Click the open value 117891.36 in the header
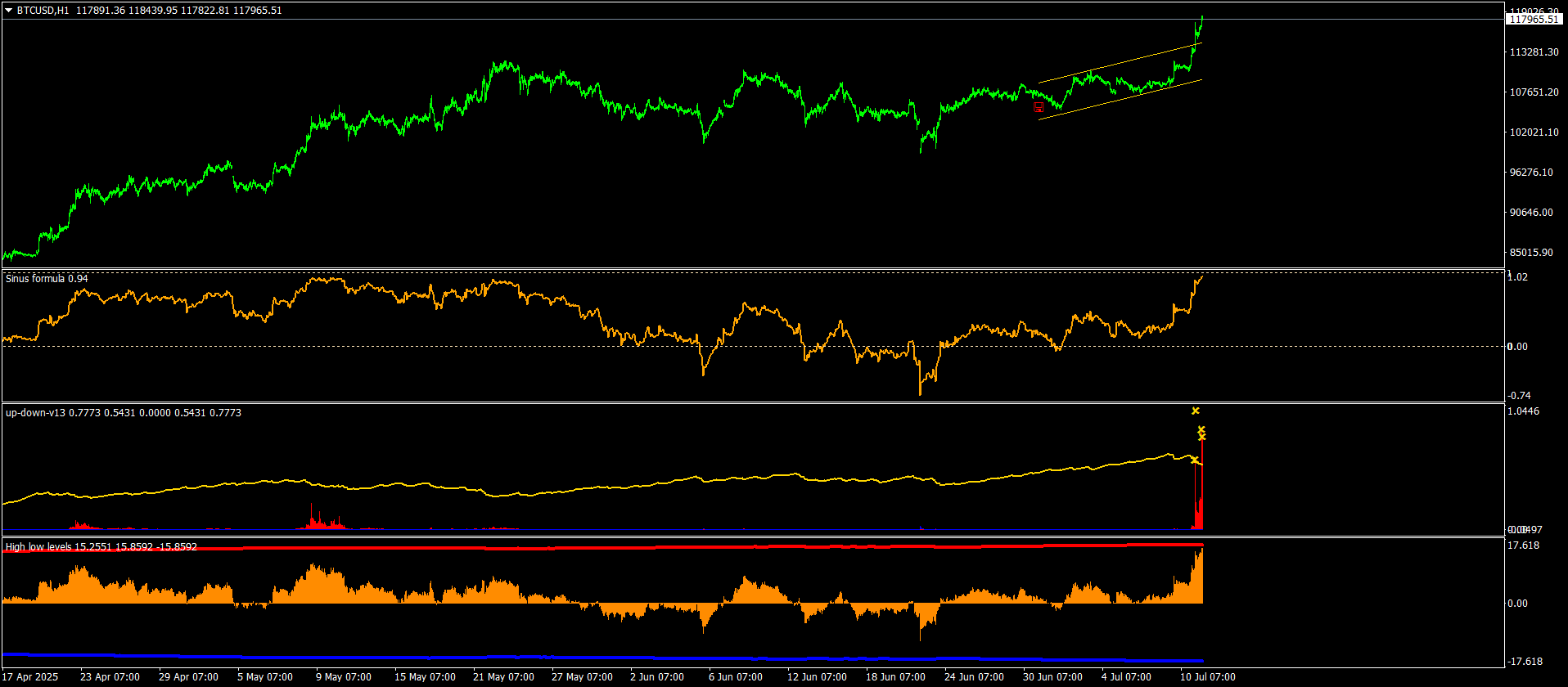 click(x=100, y=11)
